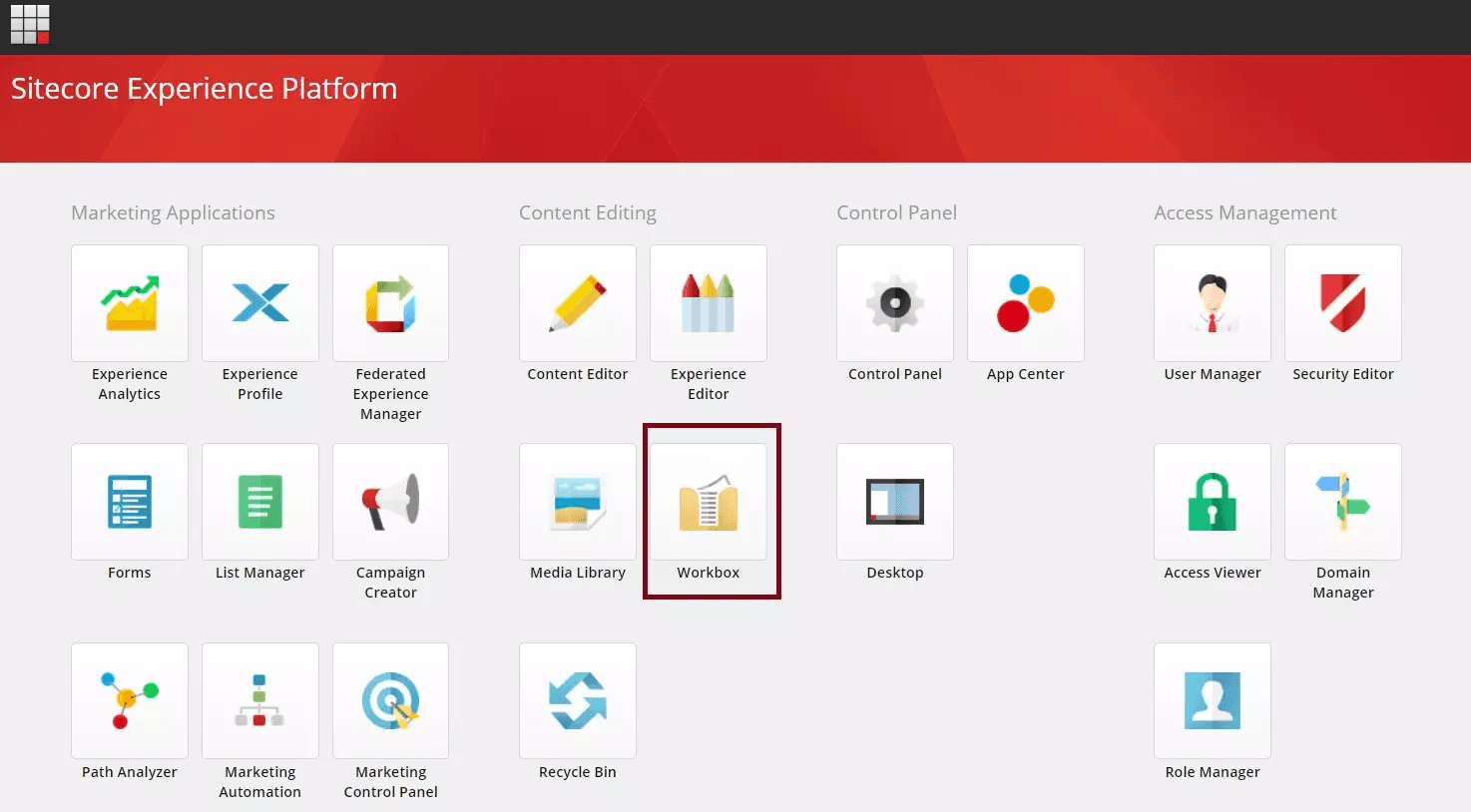This screenshot has width=1471, height=812.
Task: Click the Control Panel section heading
Action: [896, 212]
